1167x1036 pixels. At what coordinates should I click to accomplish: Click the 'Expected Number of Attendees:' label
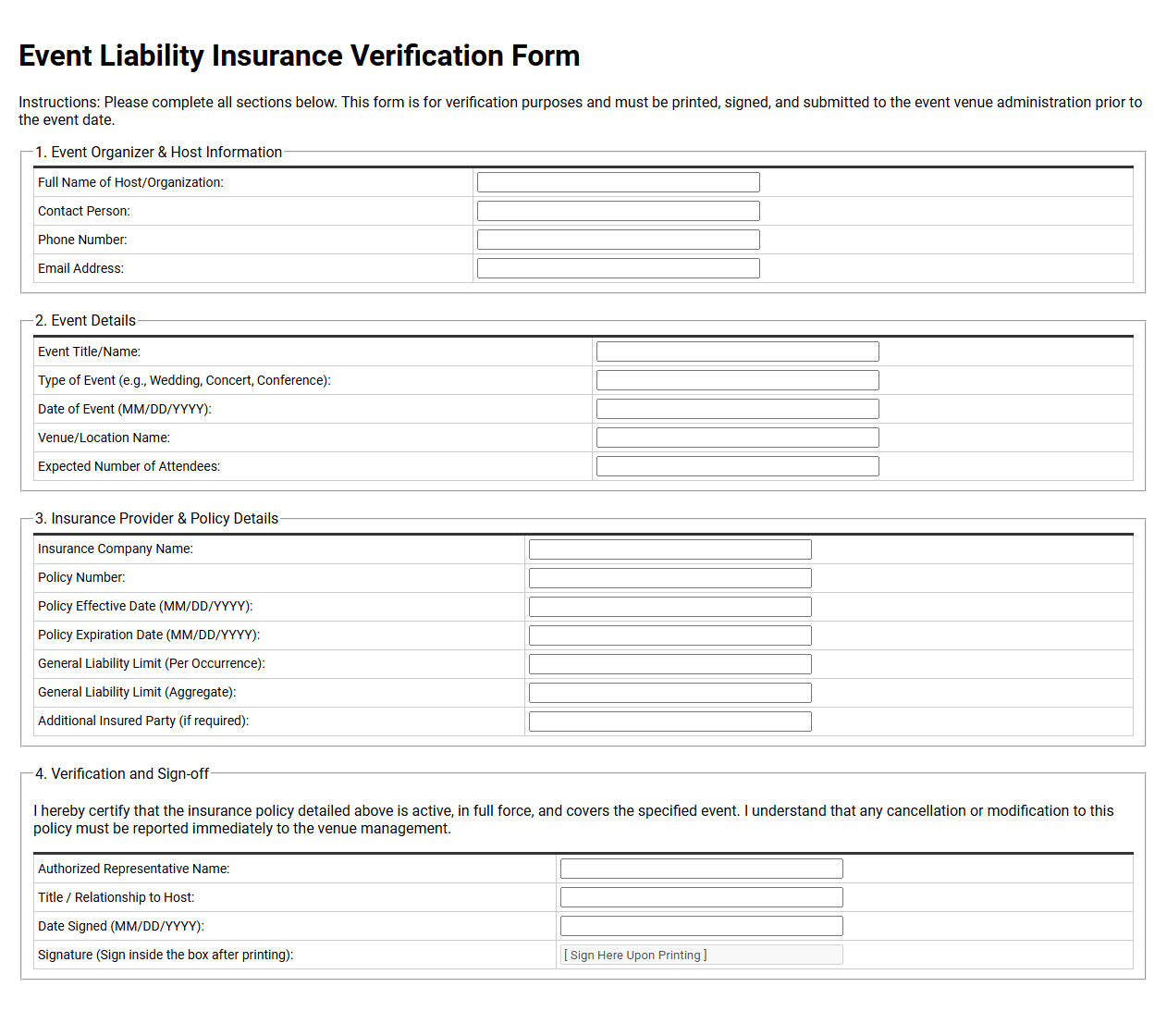pyautogui.click(x=129, y=466)
